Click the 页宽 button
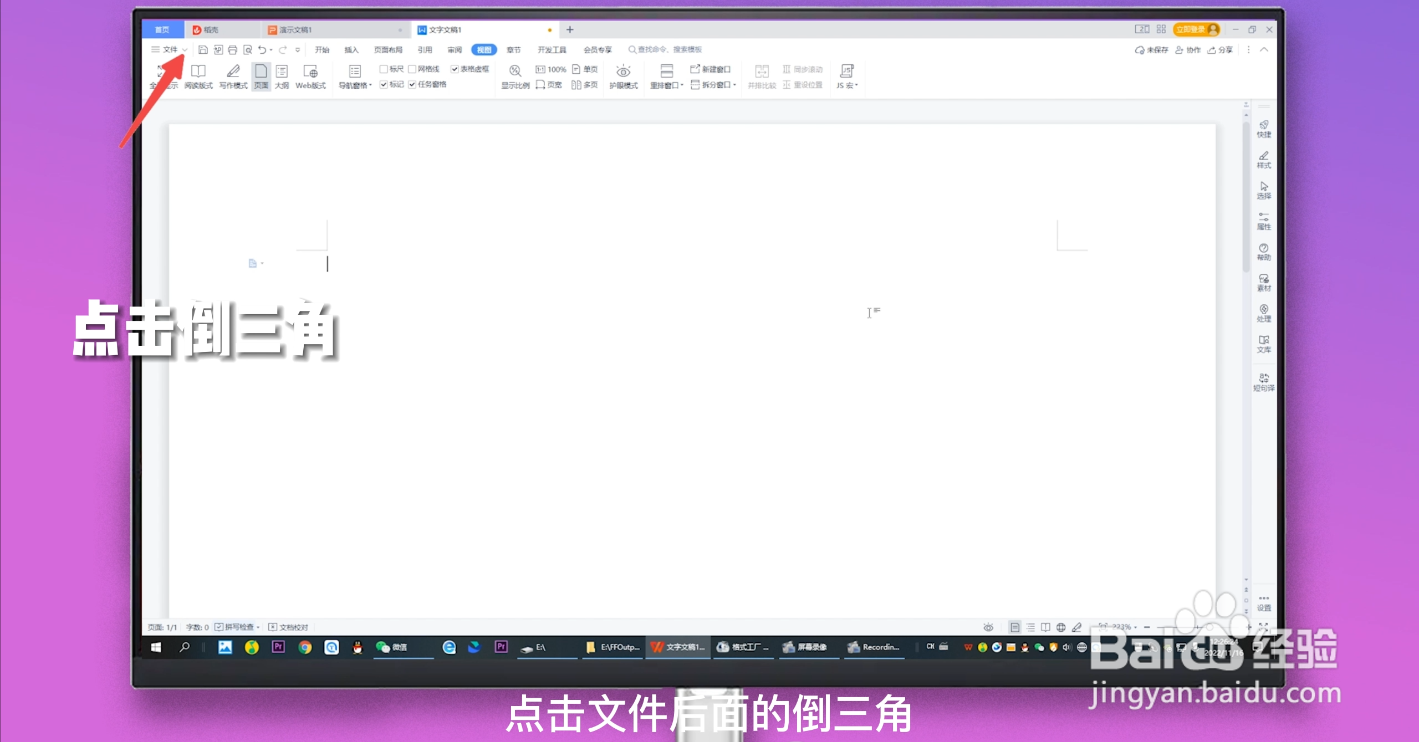The height and width of the screenshot is (742, 1419). pos(549,85)
